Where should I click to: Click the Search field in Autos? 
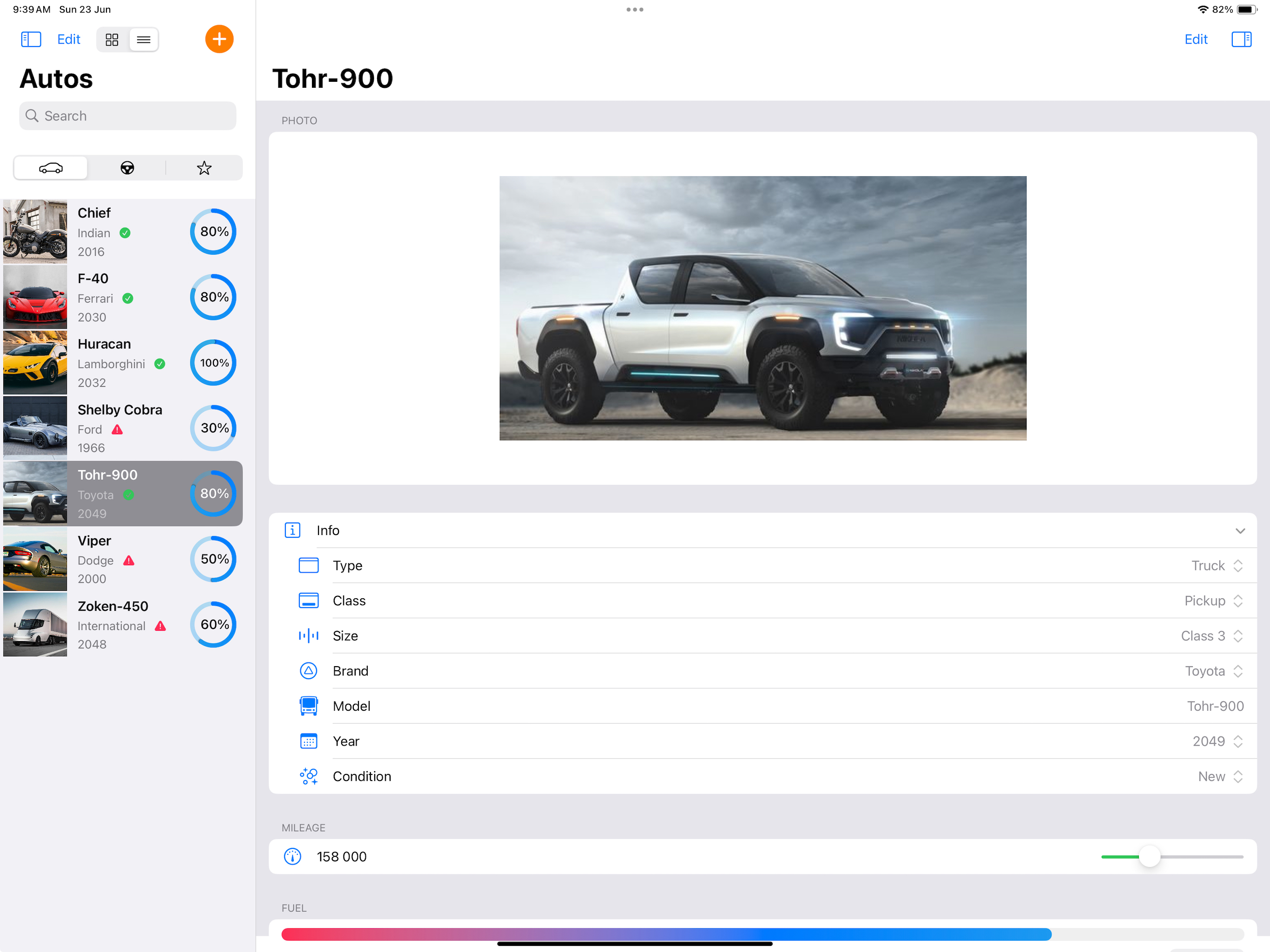(127, 116)
